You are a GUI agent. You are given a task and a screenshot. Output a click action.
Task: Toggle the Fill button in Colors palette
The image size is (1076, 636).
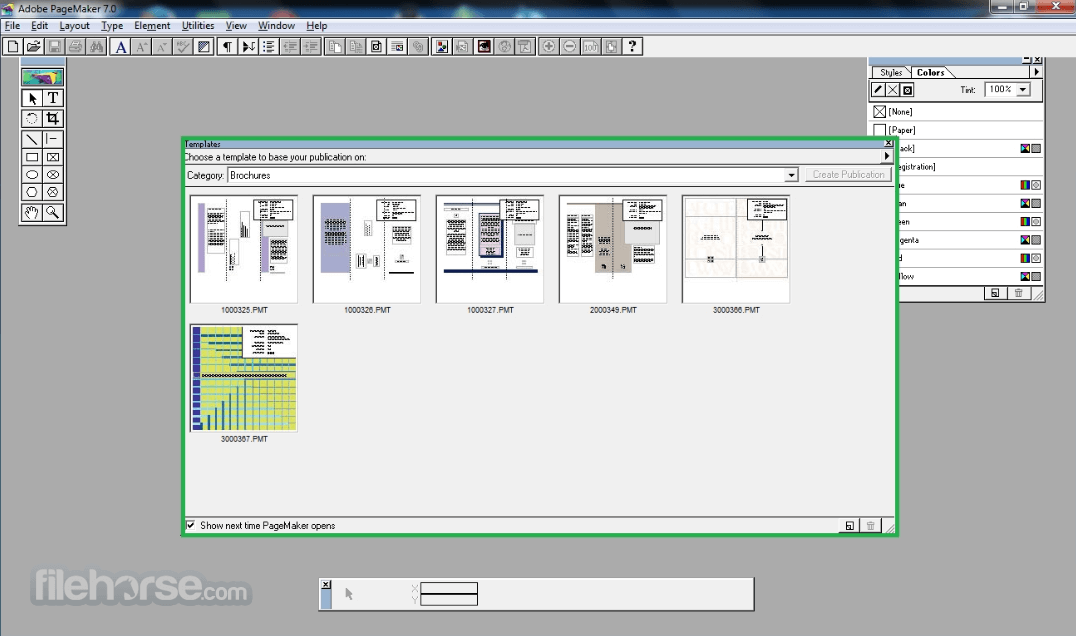click(893, 90)
